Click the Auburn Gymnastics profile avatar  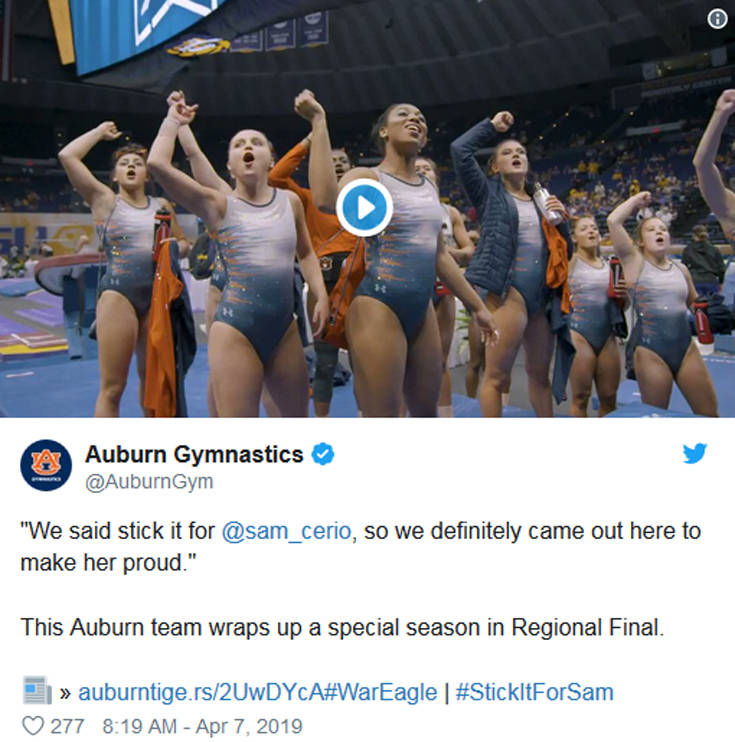pos(46,465)
